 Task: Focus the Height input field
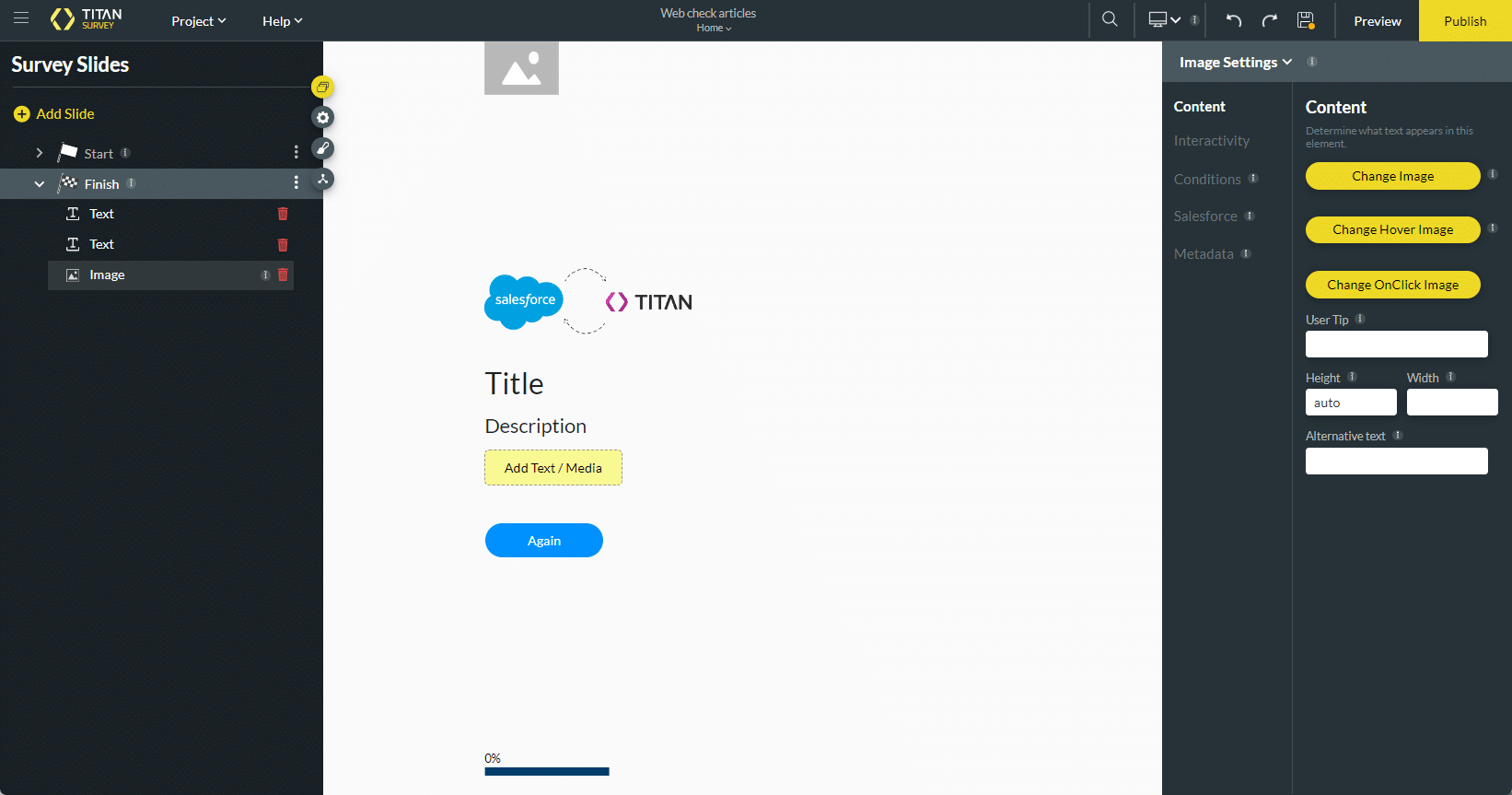pyautogui.click(x=1351, y=403)
